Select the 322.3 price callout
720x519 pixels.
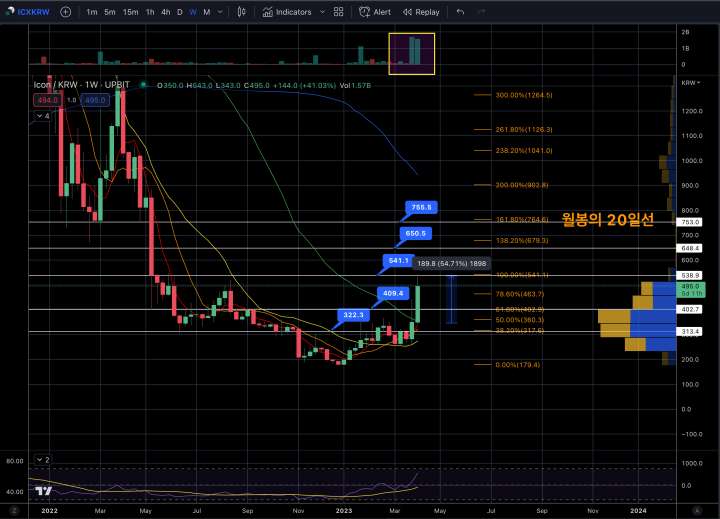click(x=353, y=315)
